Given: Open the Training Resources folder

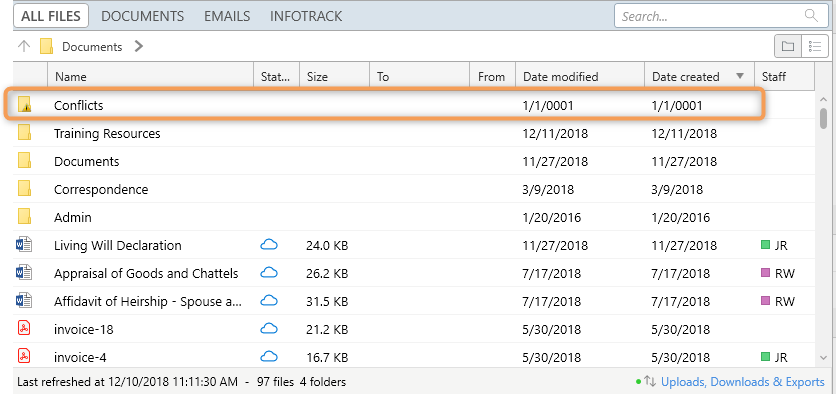Looking at the screenshot, I should tap(107, 133).
